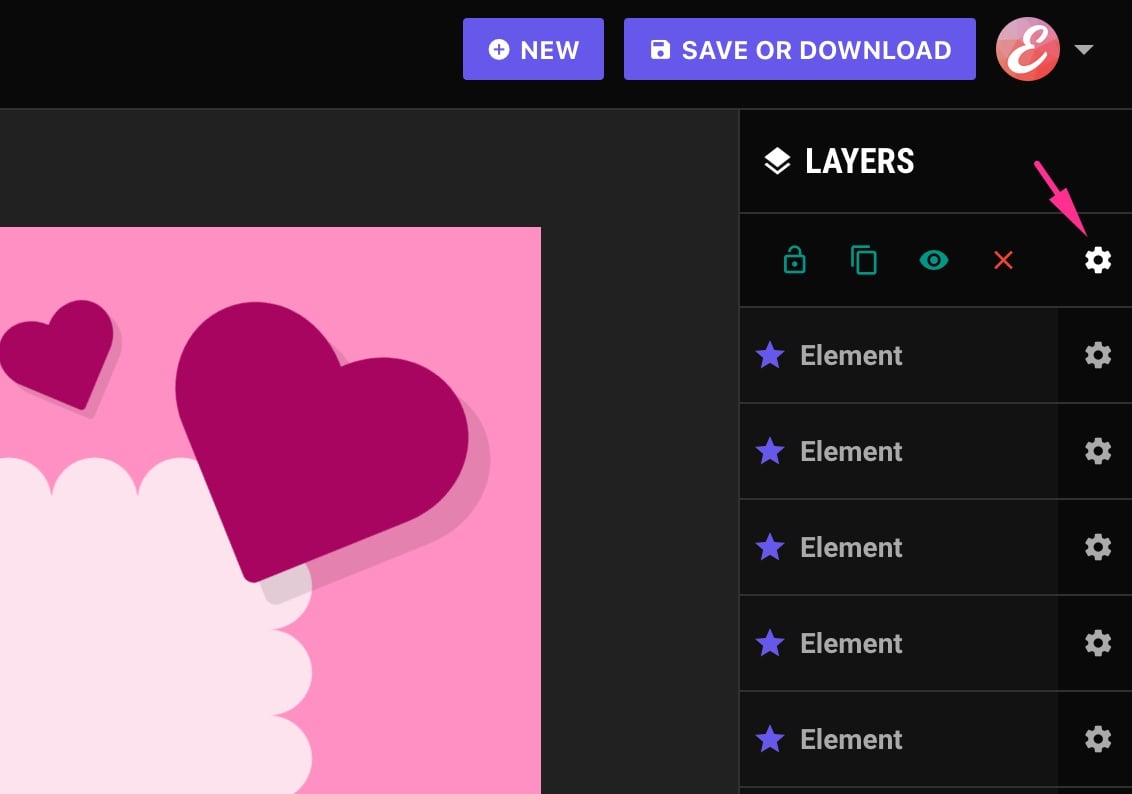Select the white scalloped shape on canvas
The height and width of the screenshot is (794, 1132).
tap(120, 620)
